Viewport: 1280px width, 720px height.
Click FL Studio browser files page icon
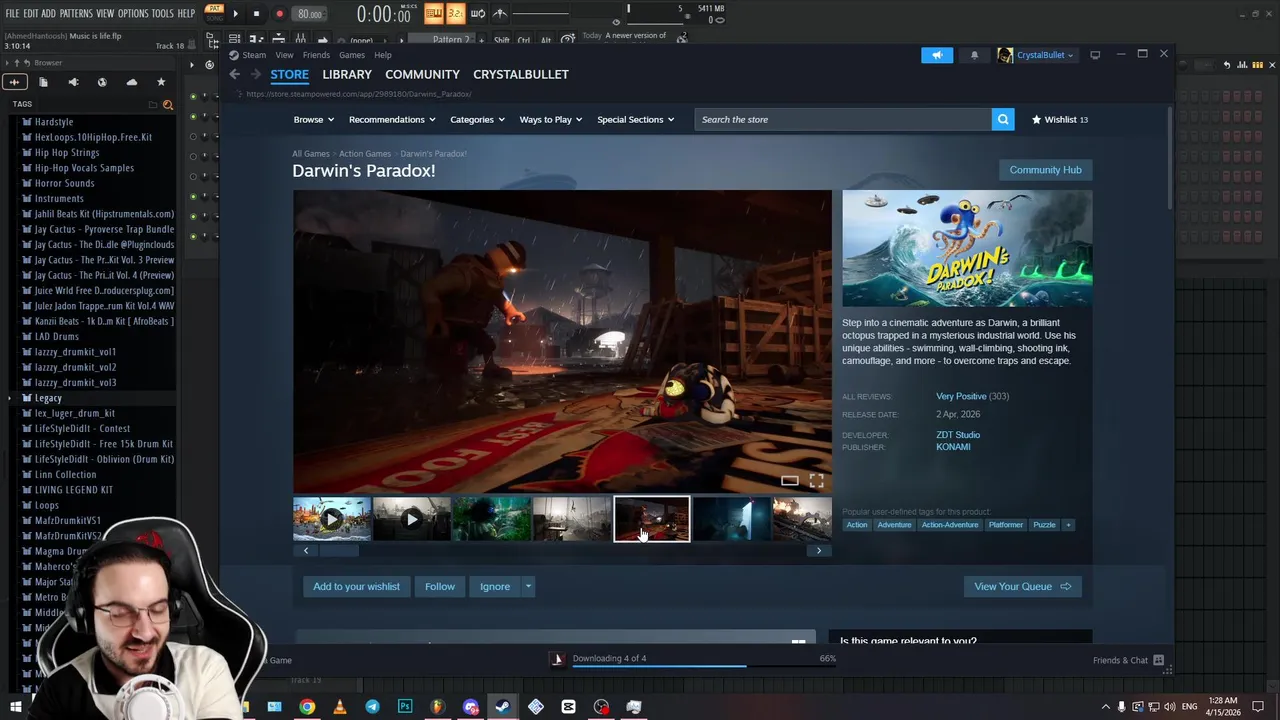click(x=43, y=82)
